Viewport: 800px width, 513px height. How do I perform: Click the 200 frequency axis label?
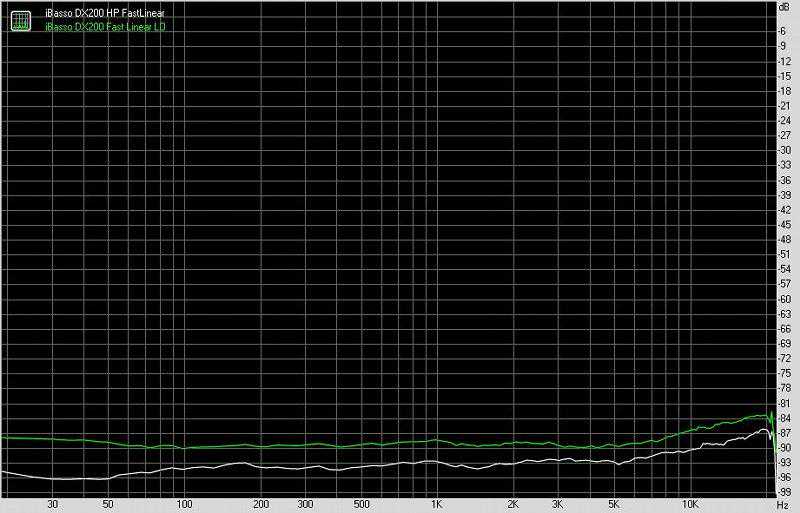click(260, 505)
